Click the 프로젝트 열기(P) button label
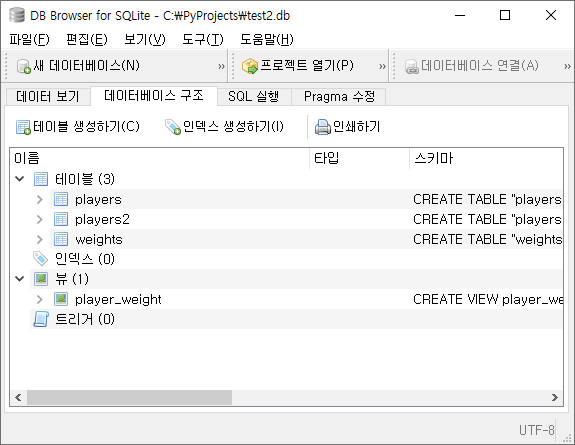The height and width of the screenshot is (445, 575). point(307,66)
